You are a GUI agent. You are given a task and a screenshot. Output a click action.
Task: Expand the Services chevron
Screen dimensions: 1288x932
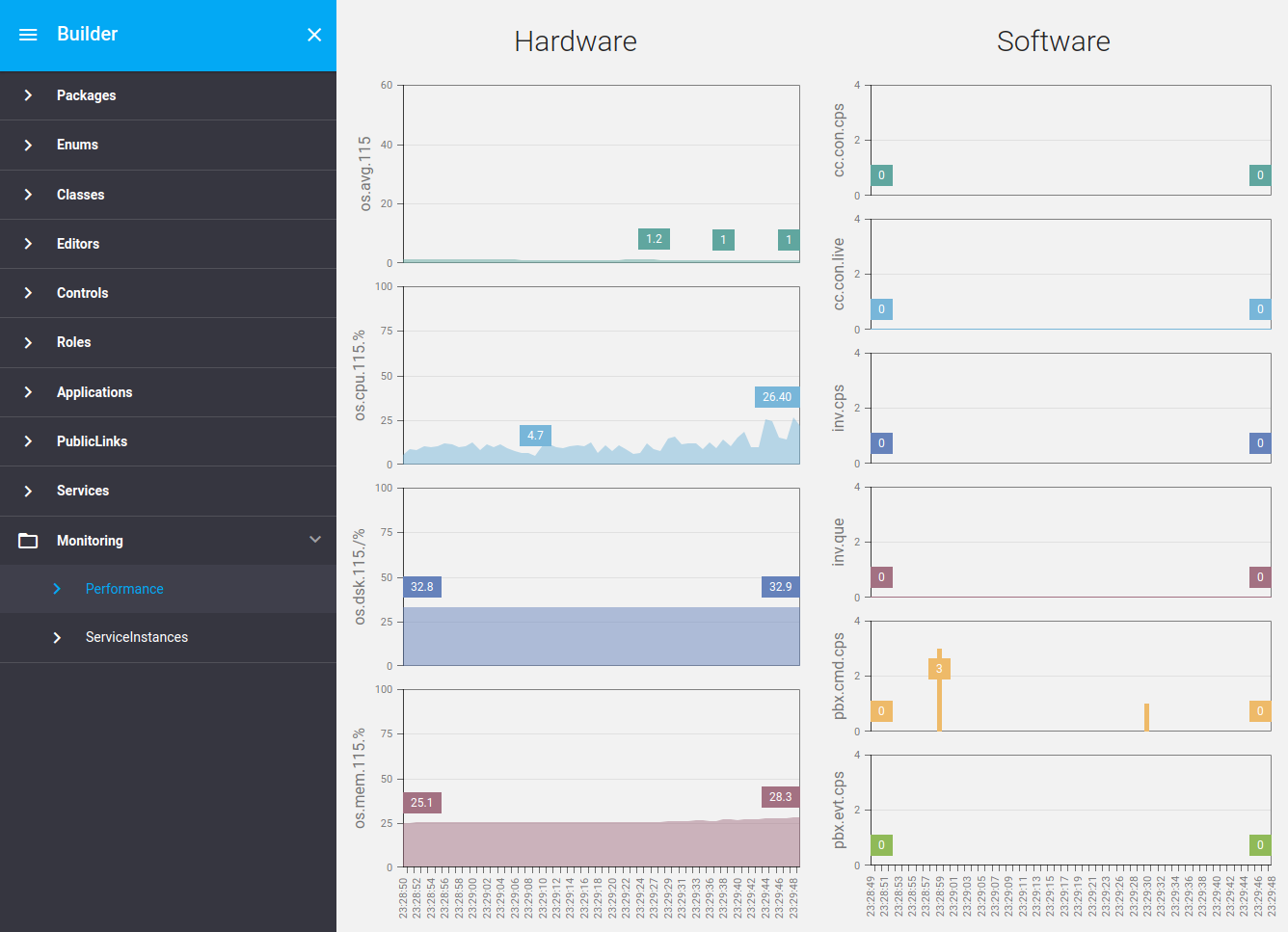[x=28, y=491]
